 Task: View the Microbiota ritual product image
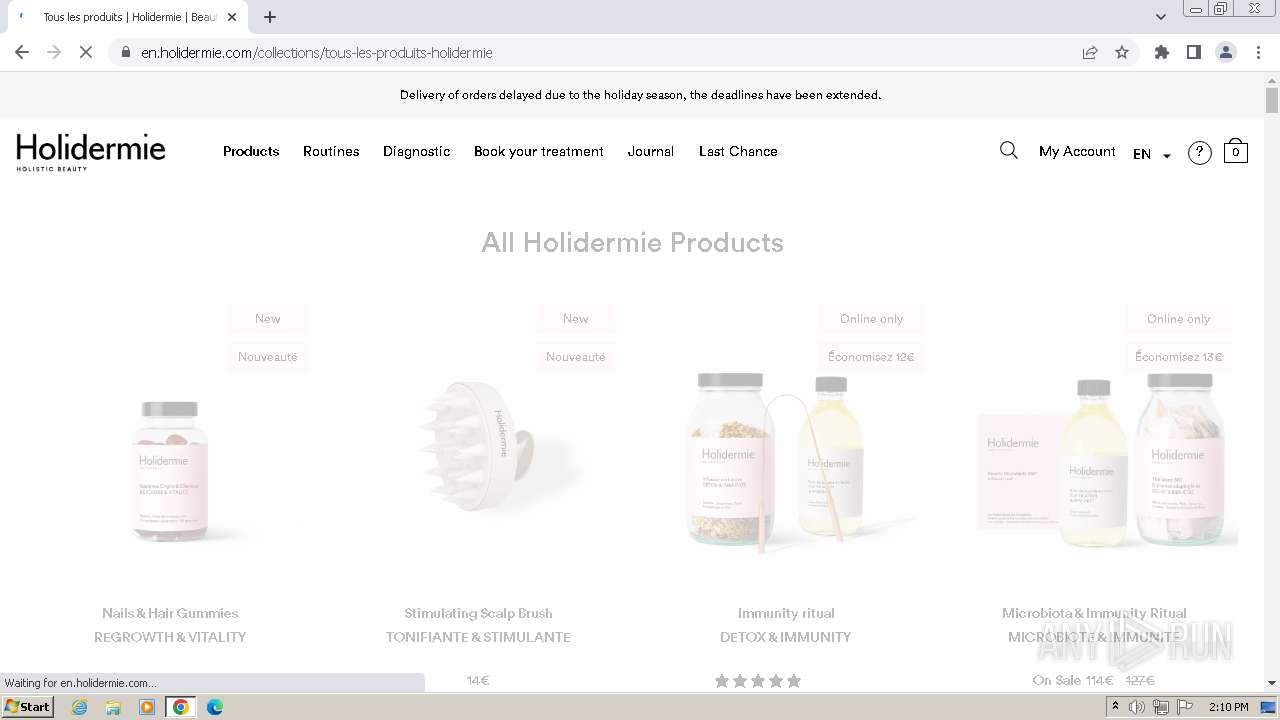1105,462
